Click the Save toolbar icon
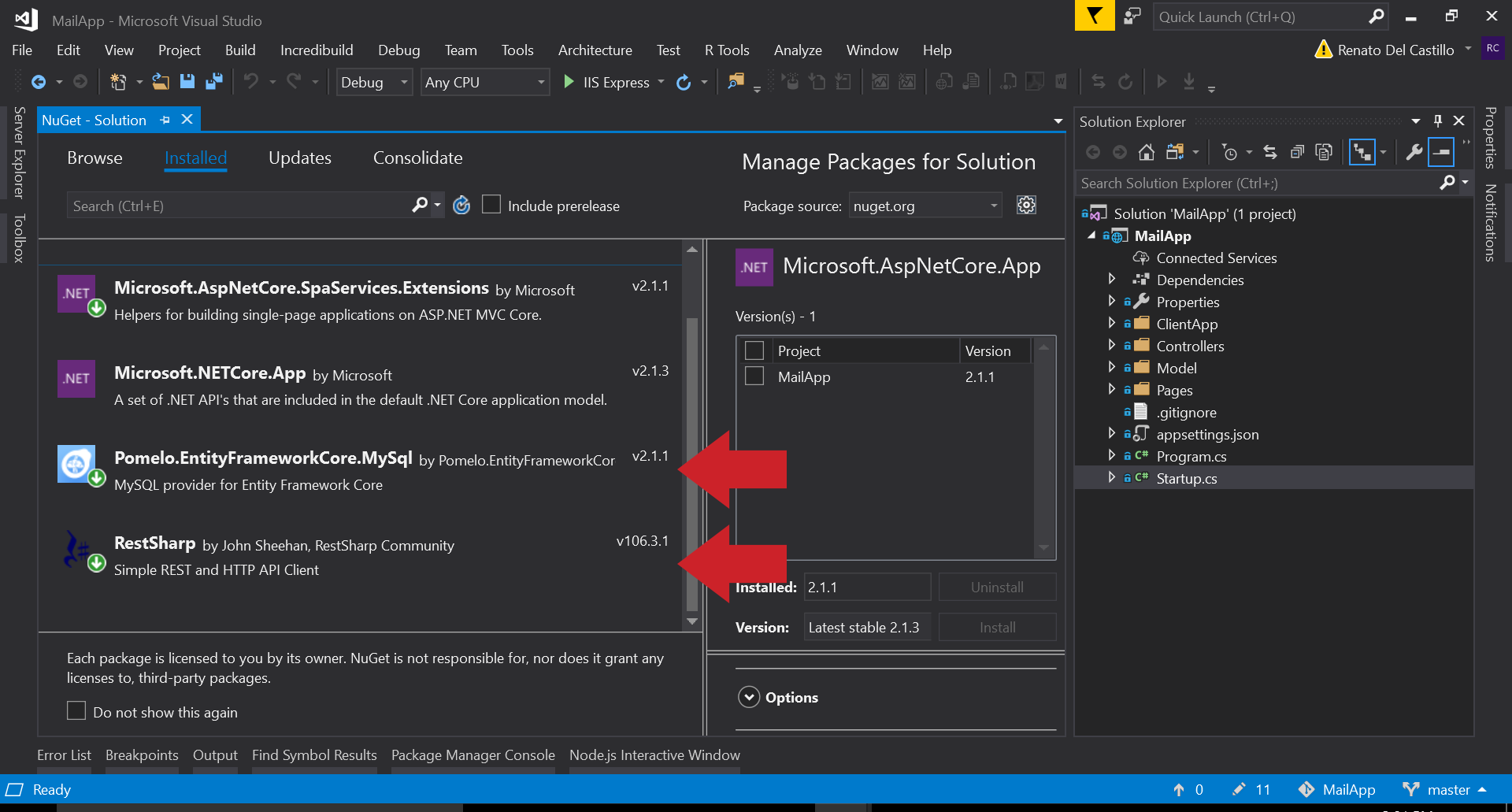Screen dimensions: 1512x812 pyautogui.click(x=187, y=82)
